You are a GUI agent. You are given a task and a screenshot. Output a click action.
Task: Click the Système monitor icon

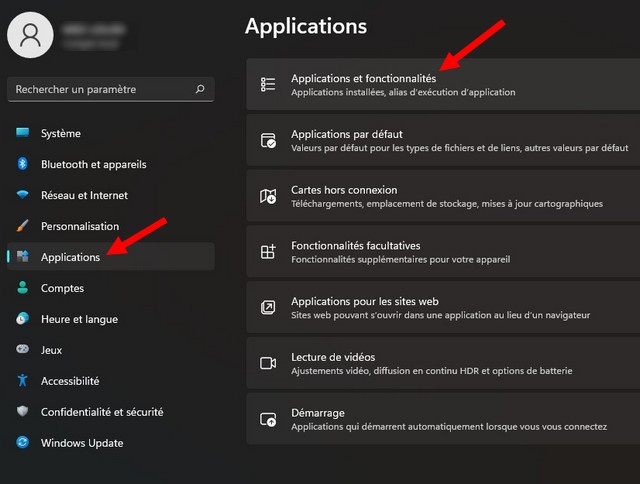point(22,133)
